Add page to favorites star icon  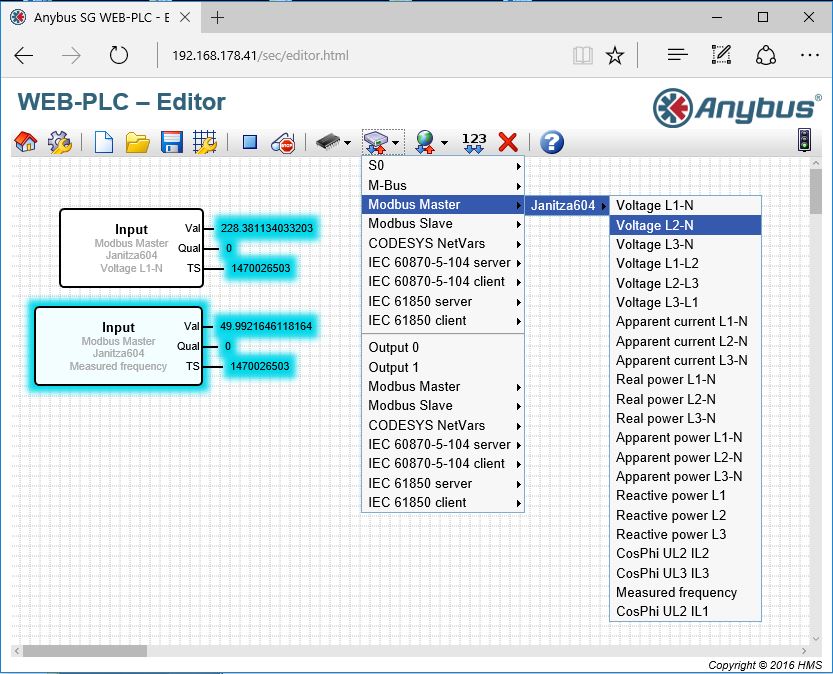pyautogui.click(x=615, y=55)
